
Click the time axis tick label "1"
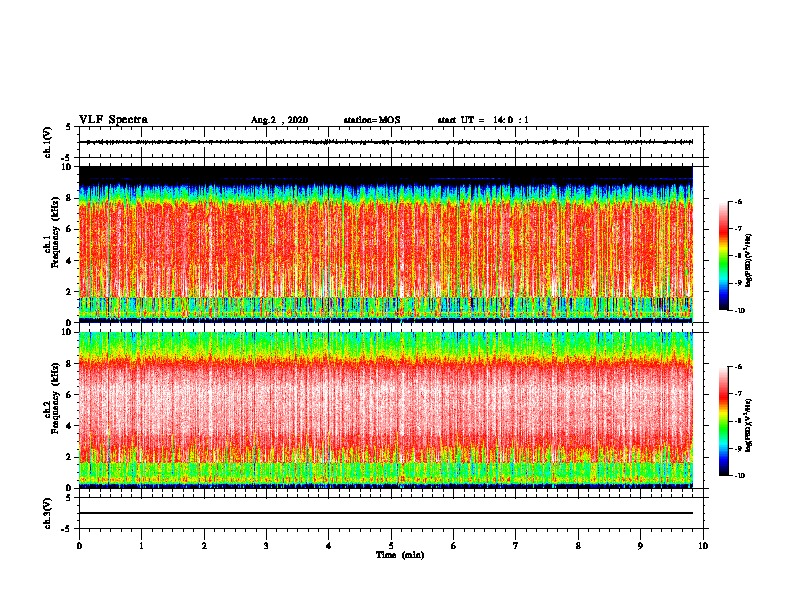pos(141,546)
